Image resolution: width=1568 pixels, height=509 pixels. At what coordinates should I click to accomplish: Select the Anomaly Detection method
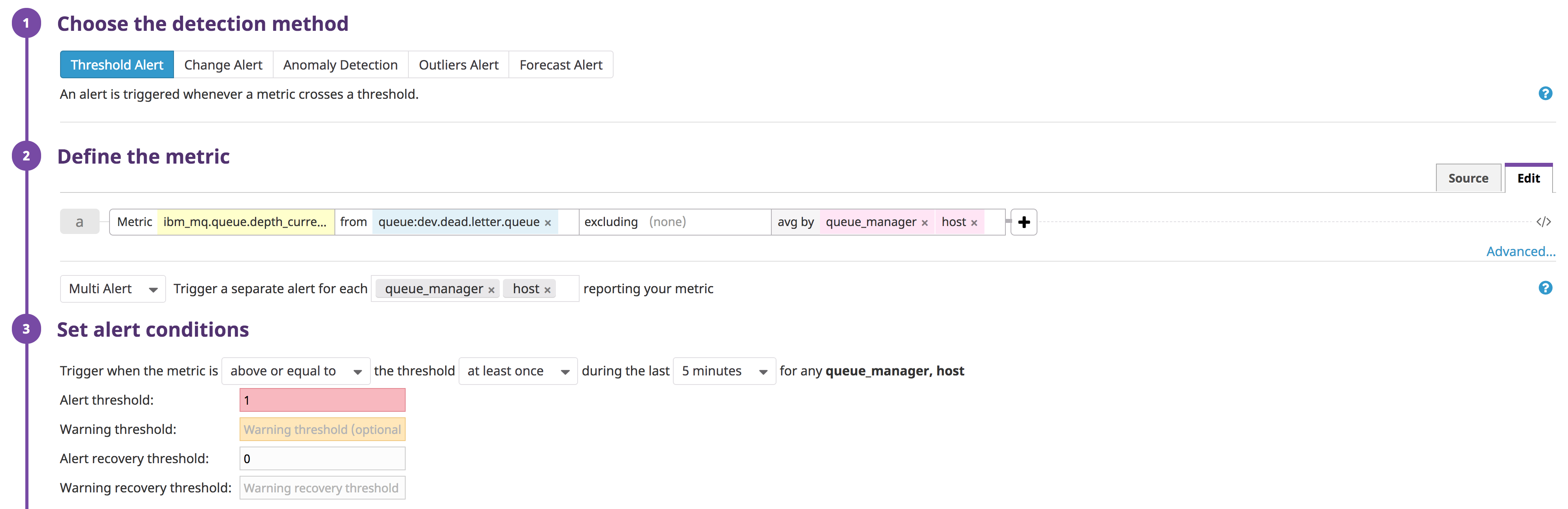pyautogui.click(x=340, y=64)
